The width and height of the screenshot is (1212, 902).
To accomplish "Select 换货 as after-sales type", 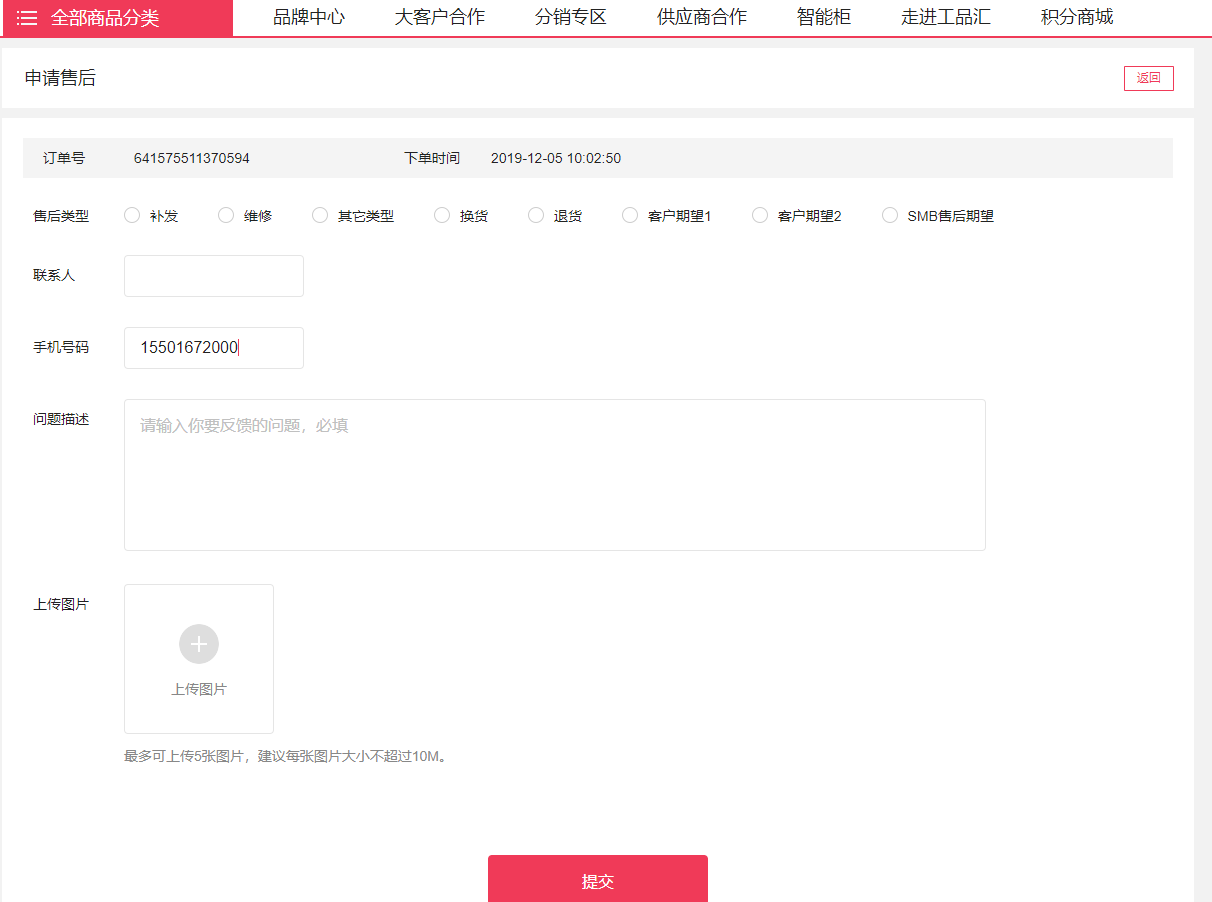I will click(x=442, y=215).
